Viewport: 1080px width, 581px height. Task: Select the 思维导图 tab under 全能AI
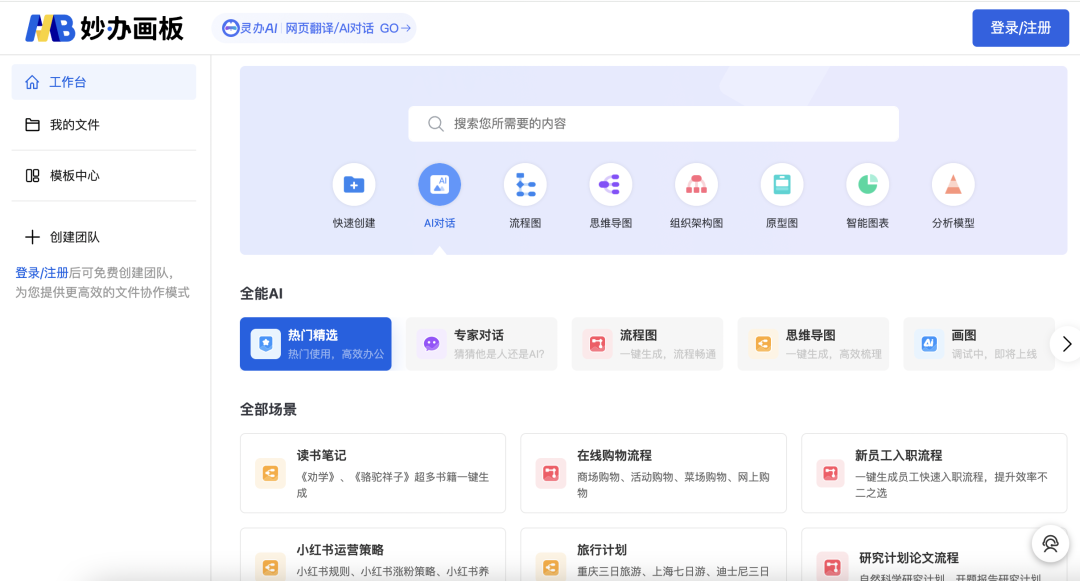click(x=813, y=344)
